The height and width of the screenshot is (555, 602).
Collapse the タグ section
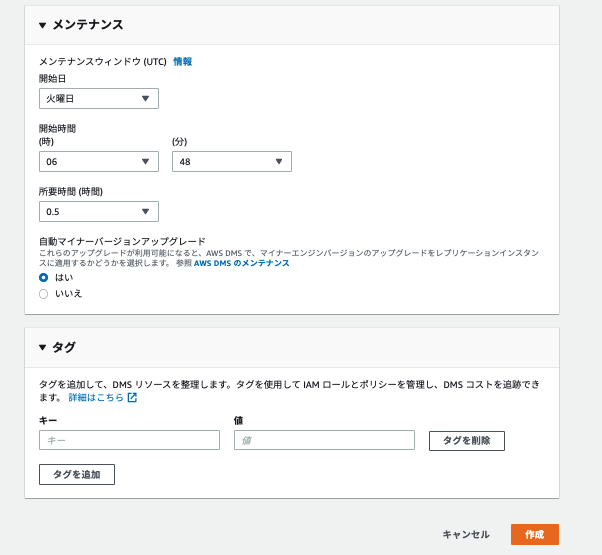pyautogui.click(x=43, y=347)
